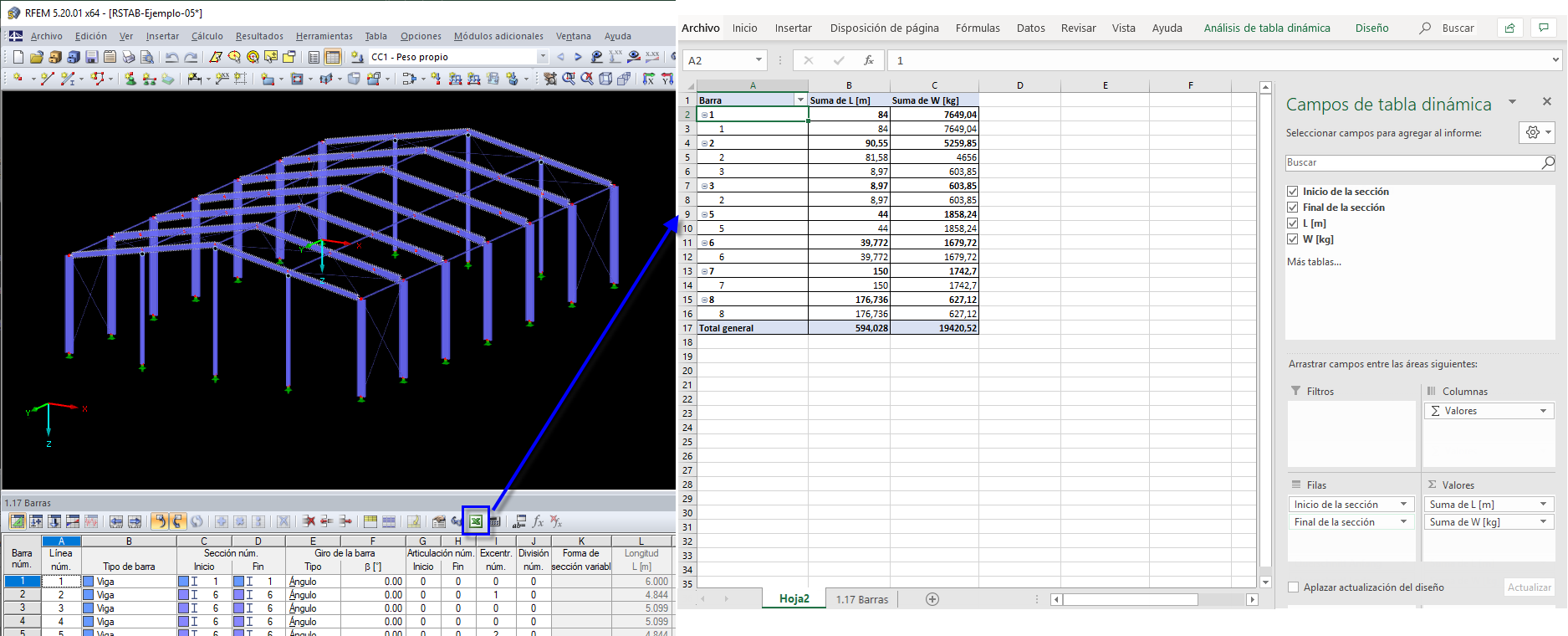Click the Actualizar button in pivot pane

click(1530, 587)
